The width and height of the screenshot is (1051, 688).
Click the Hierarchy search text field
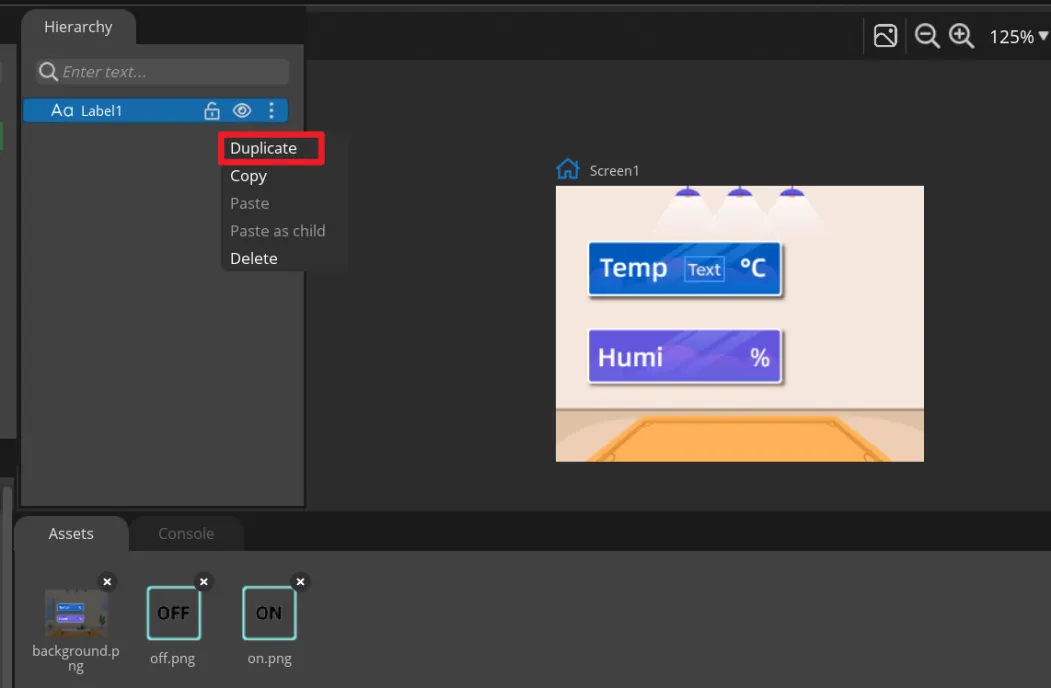coord(170,72)
